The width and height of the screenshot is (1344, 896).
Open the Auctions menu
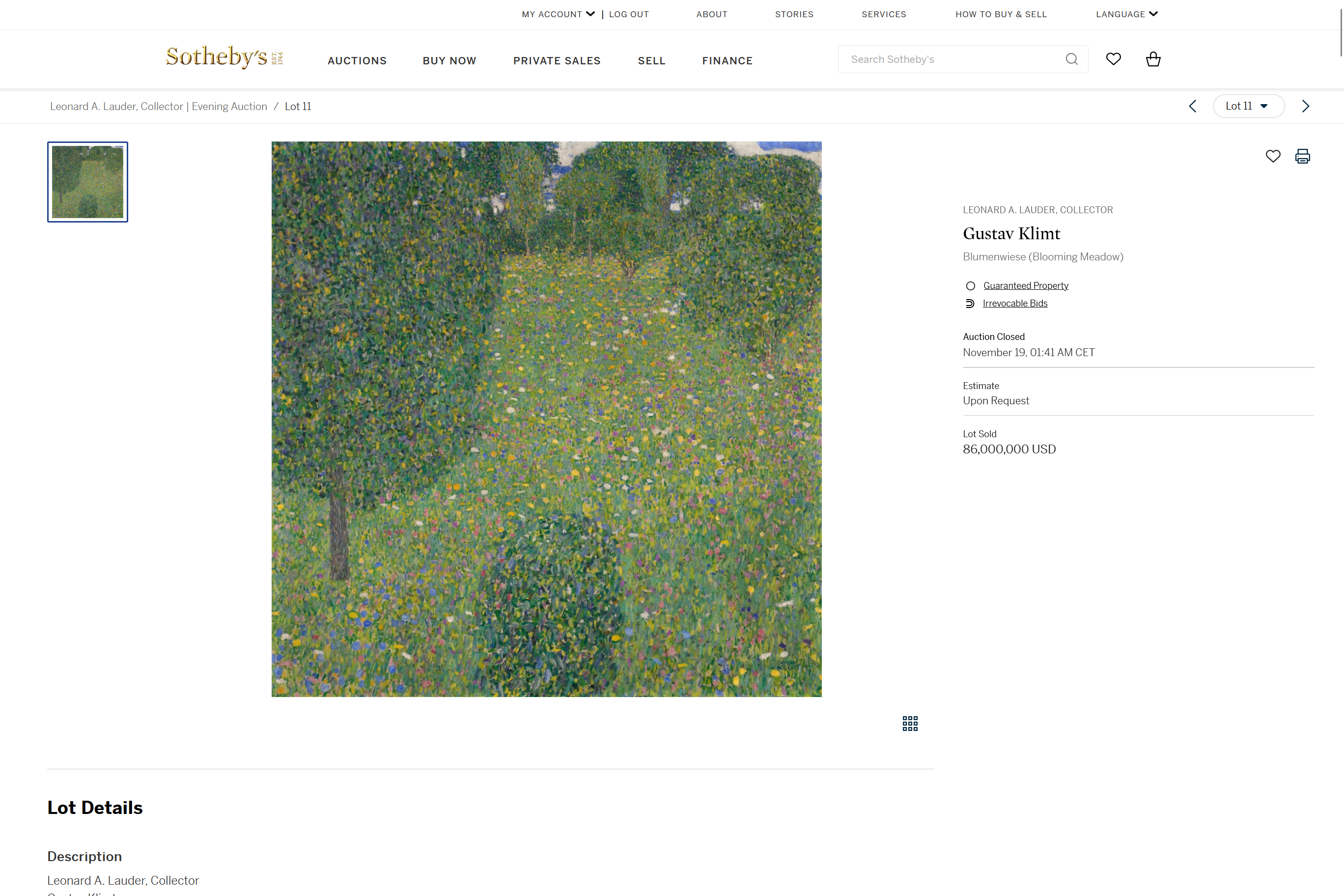(357, 60)
